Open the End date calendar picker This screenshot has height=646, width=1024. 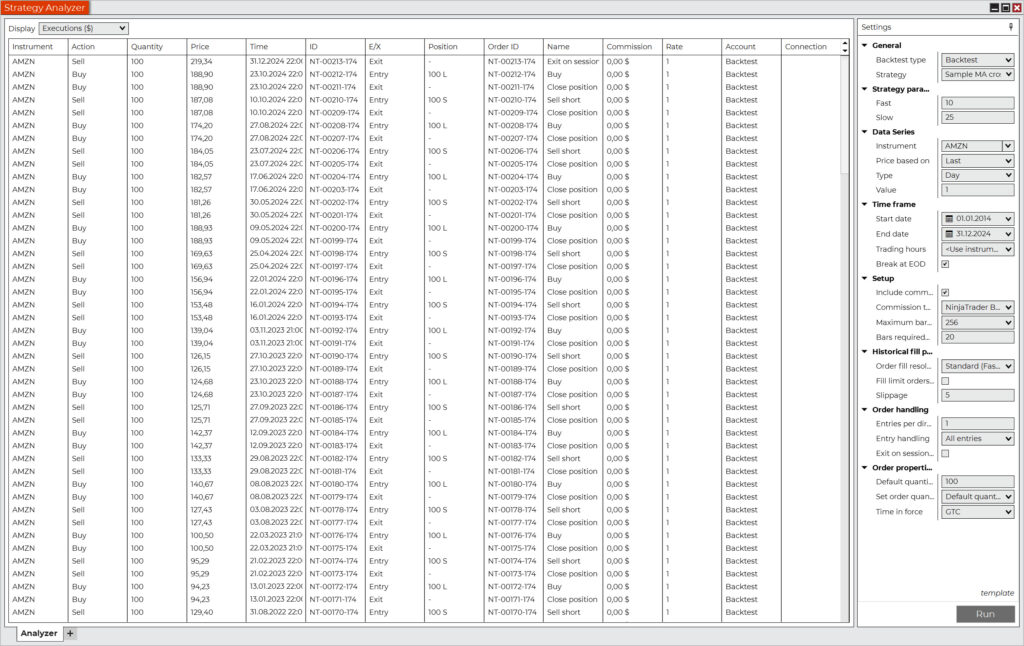point(948,234)
